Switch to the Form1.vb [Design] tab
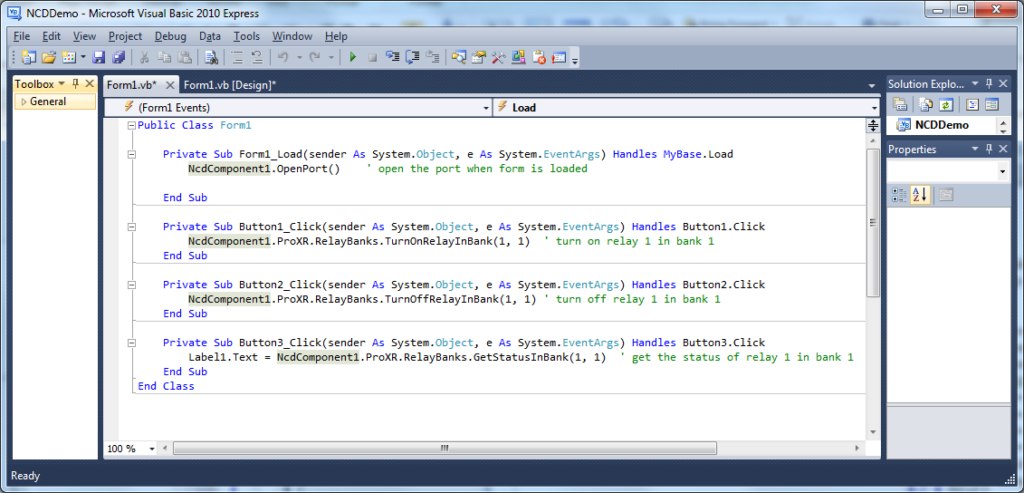1024x493 pixels. point(230,85)
